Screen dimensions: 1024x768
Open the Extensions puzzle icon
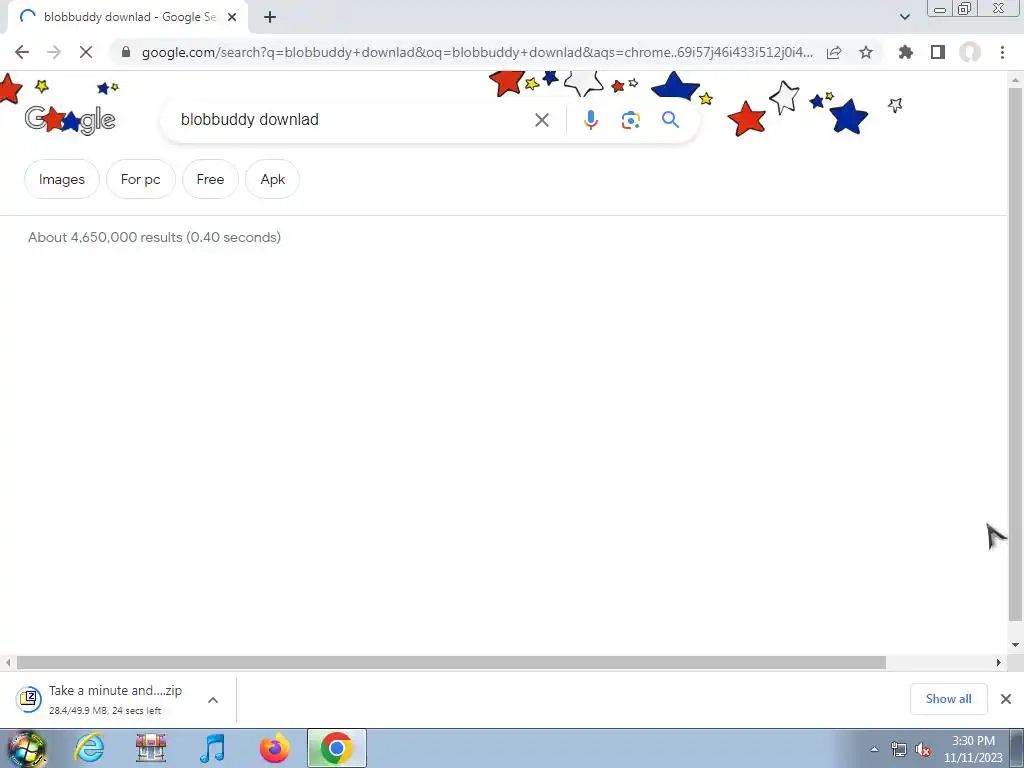click(x=906, y=52)
